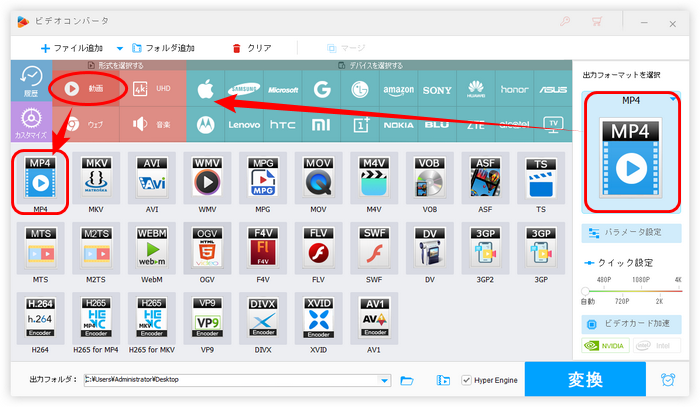Select the SONY device brand
The height and width of the screenshot is (407, 700).
click(437, 89)
